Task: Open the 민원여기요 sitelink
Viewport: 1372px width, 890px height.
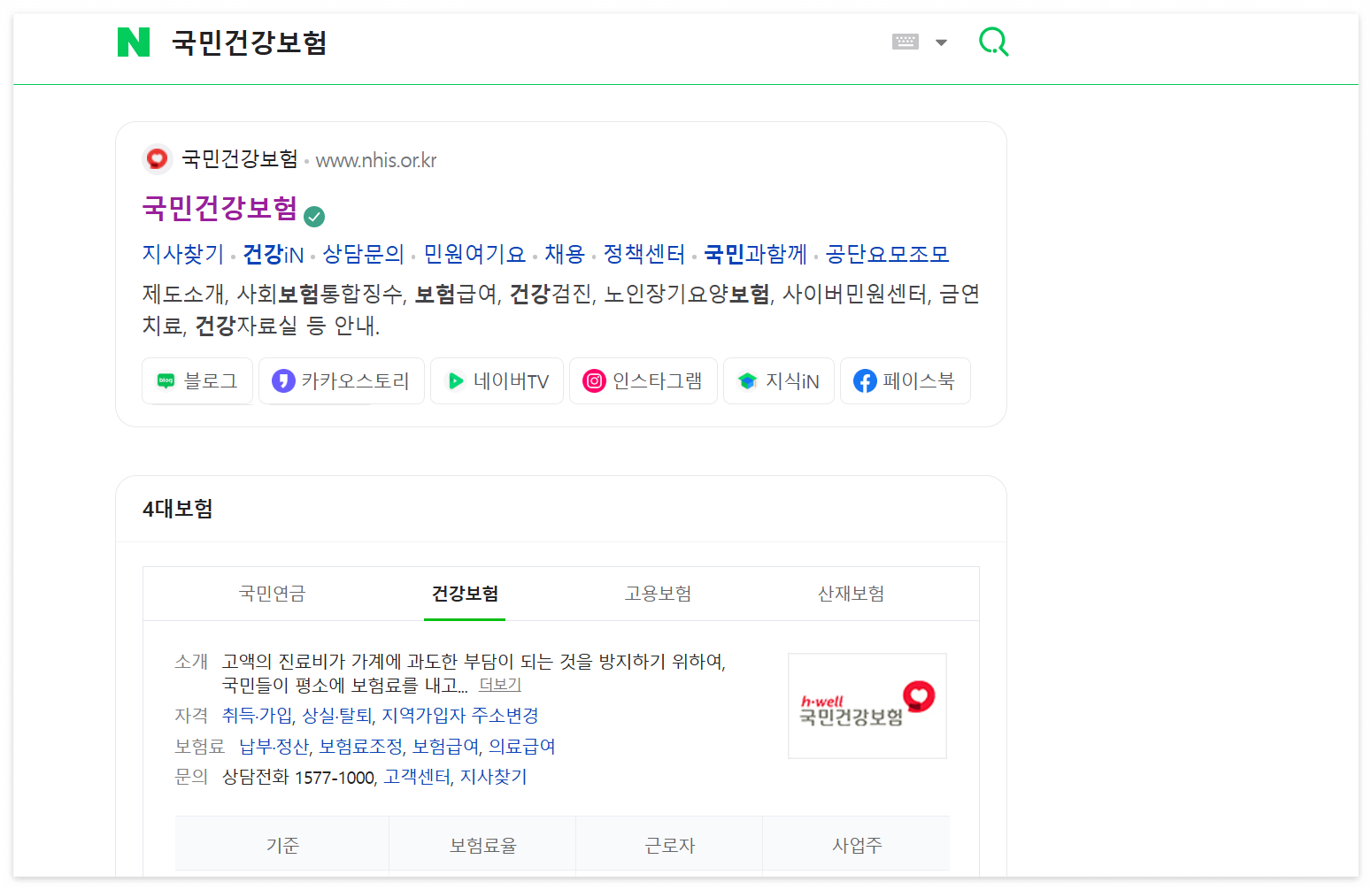Action: tap(474, 254)
